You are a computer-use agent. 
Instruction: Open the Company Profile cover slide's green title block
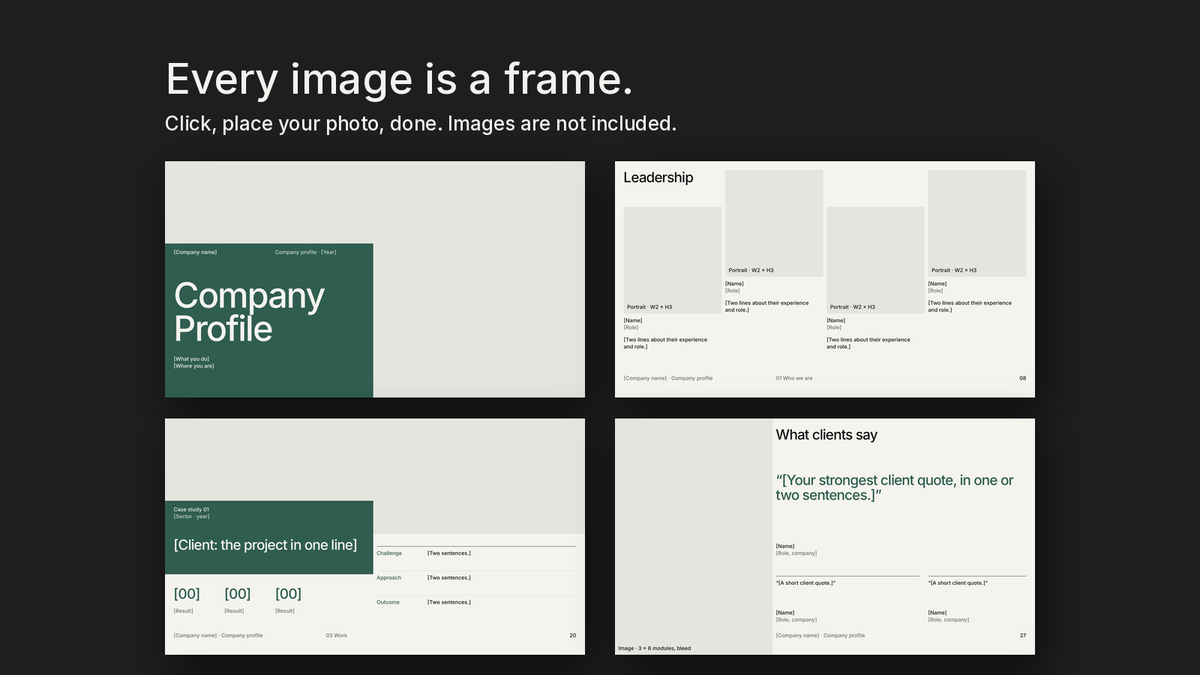click(x=269, y=320)
